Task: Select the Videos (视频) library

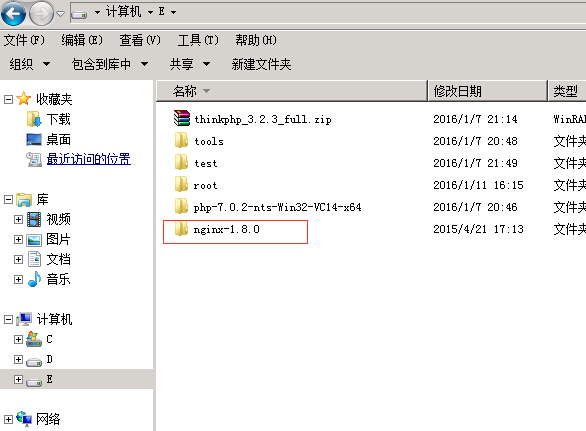Action: pos(58,219)
